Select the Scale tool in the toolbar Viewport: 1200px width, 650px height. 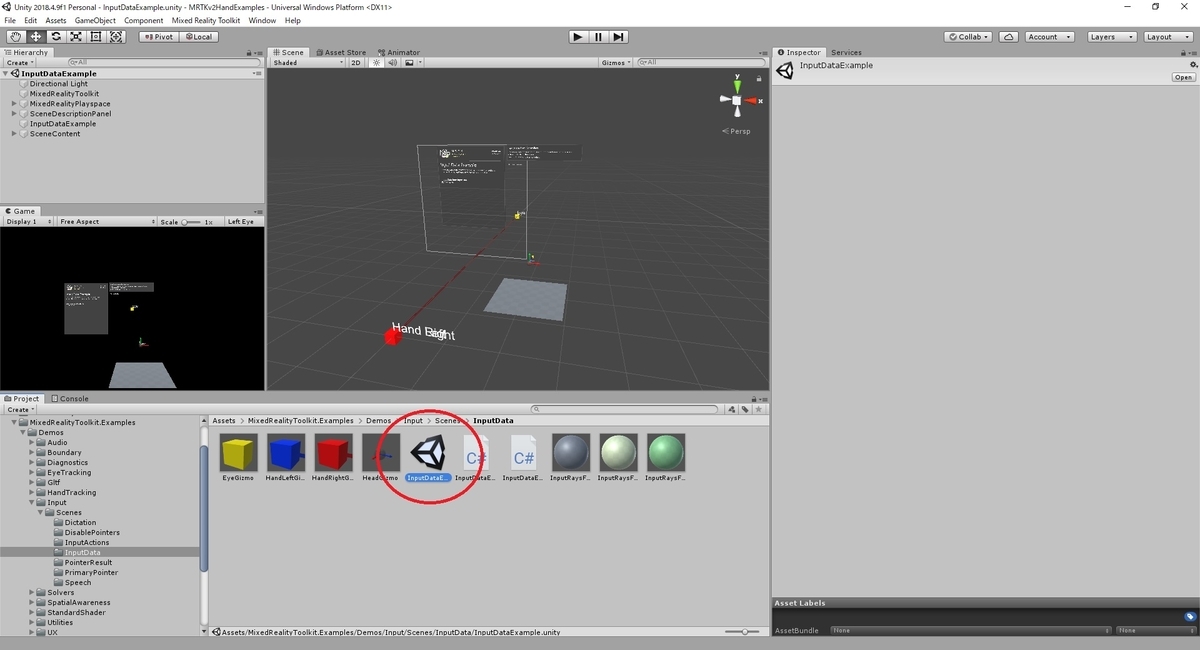click(76, 37)
